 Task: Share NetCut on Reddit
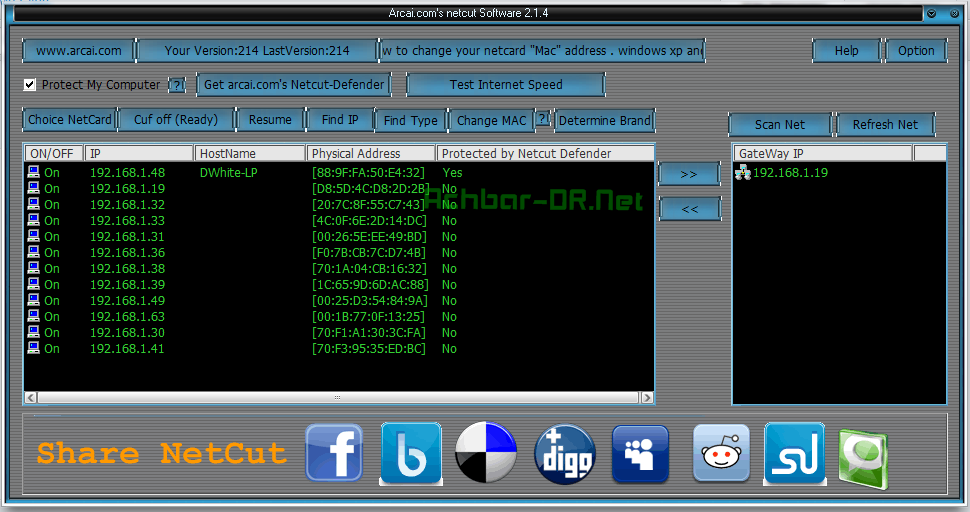(721, 453)
